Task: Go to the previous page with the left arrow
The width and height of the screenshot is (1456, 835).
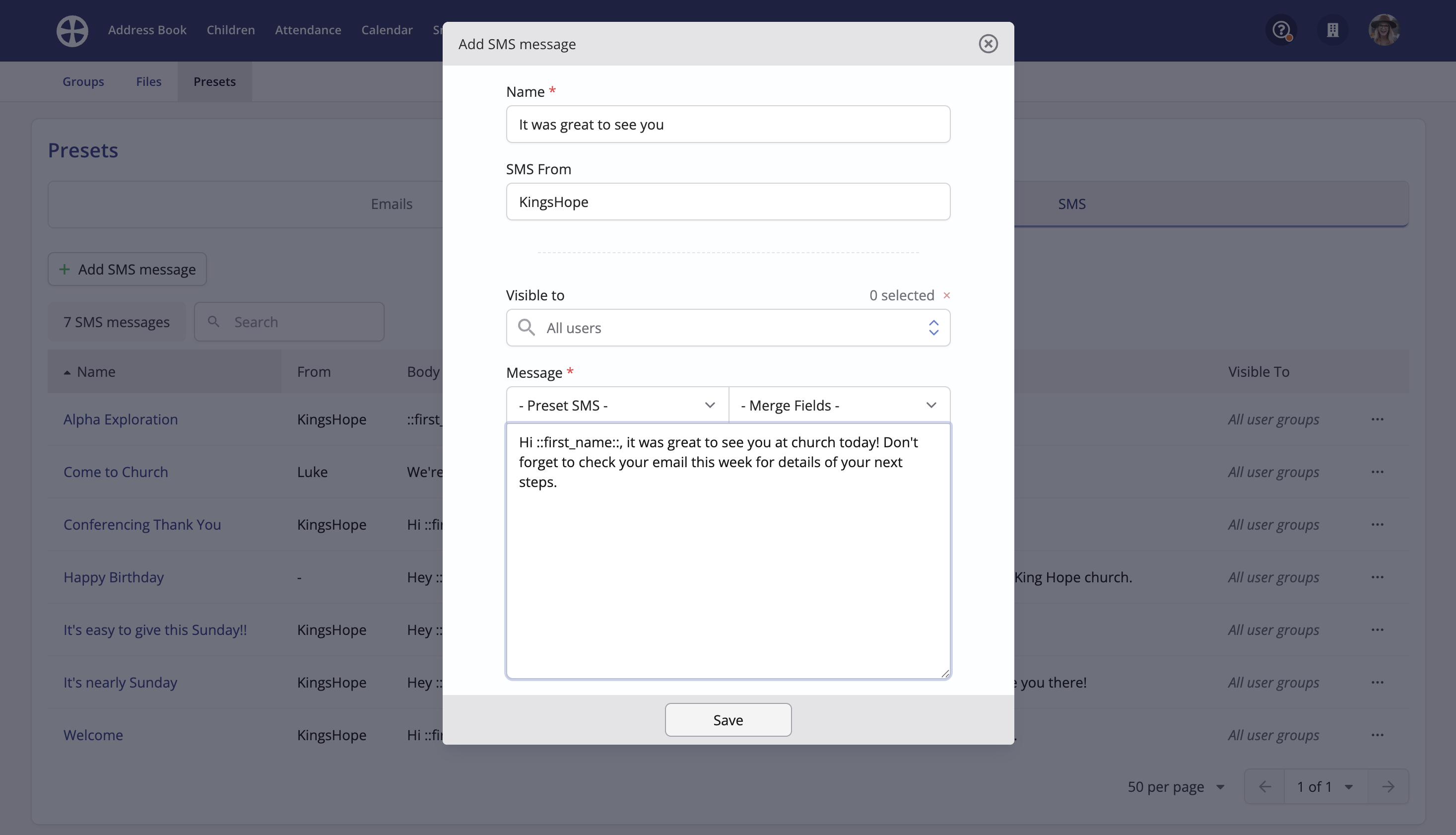Action: 1264,786
